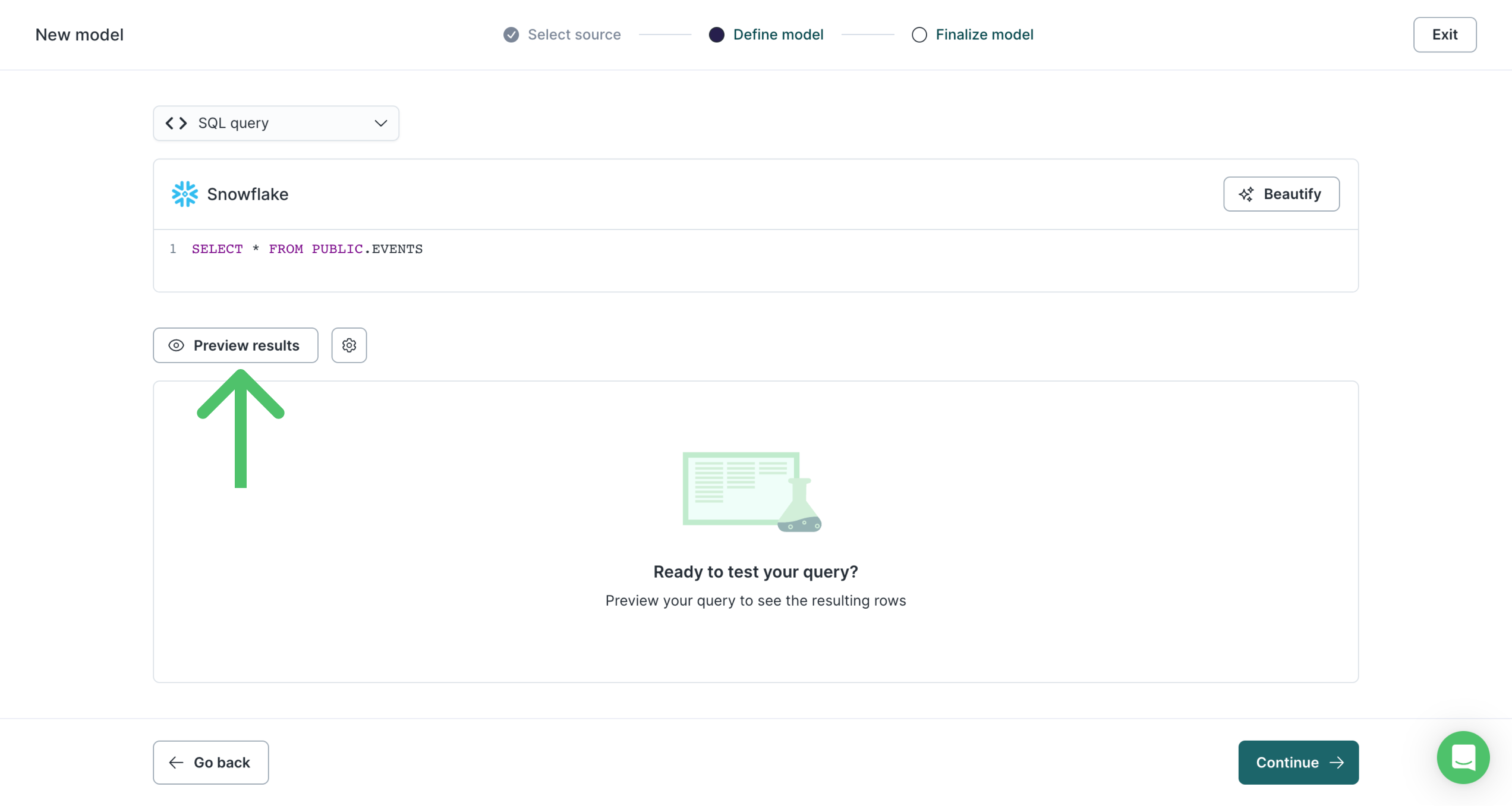The width and height of the screenshot is (1512, 806).
Task: Expand the chevron on the SQL query selector
Action: pyautogui.click(x=380, y=123)
